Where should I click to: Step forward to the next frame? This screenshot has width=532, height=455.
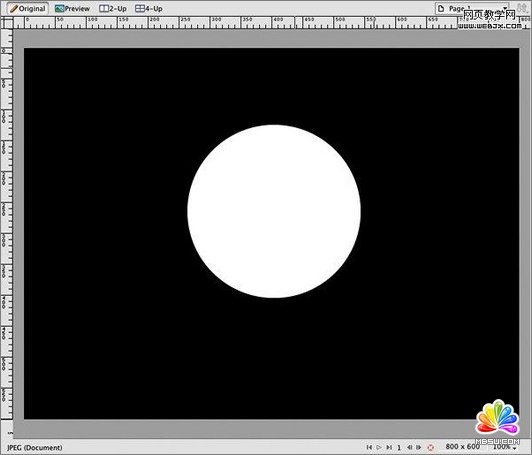coord(419,447)
